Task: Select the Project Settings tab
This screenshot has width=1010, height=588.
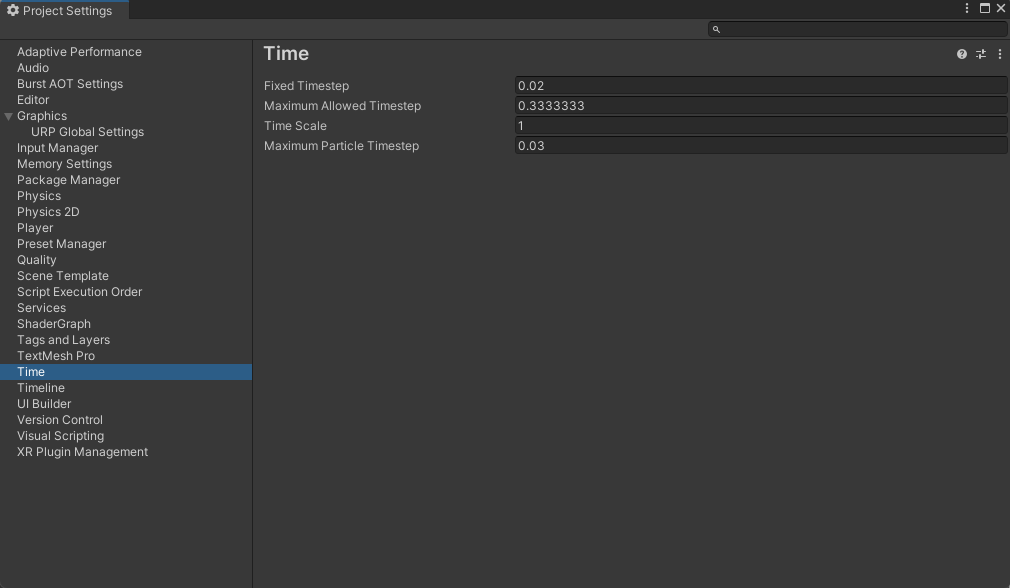Action: (x=64, y=10)
